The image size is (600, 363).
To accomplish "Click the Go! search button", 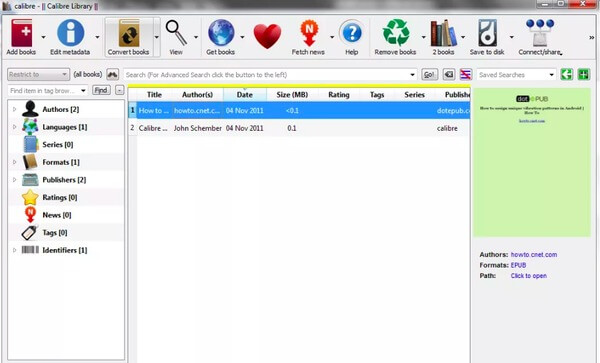I will tap(429, 74).
